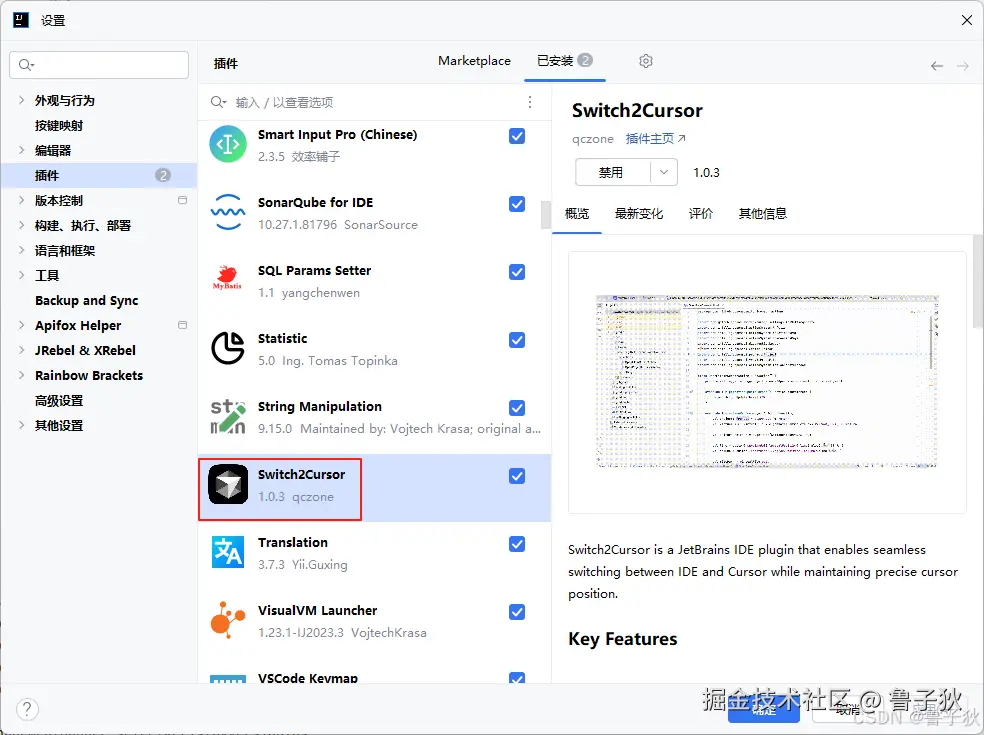Screen dimensions: 984x735
Task: Select 按键映射 in settings tree
Action: coord(59,126)
